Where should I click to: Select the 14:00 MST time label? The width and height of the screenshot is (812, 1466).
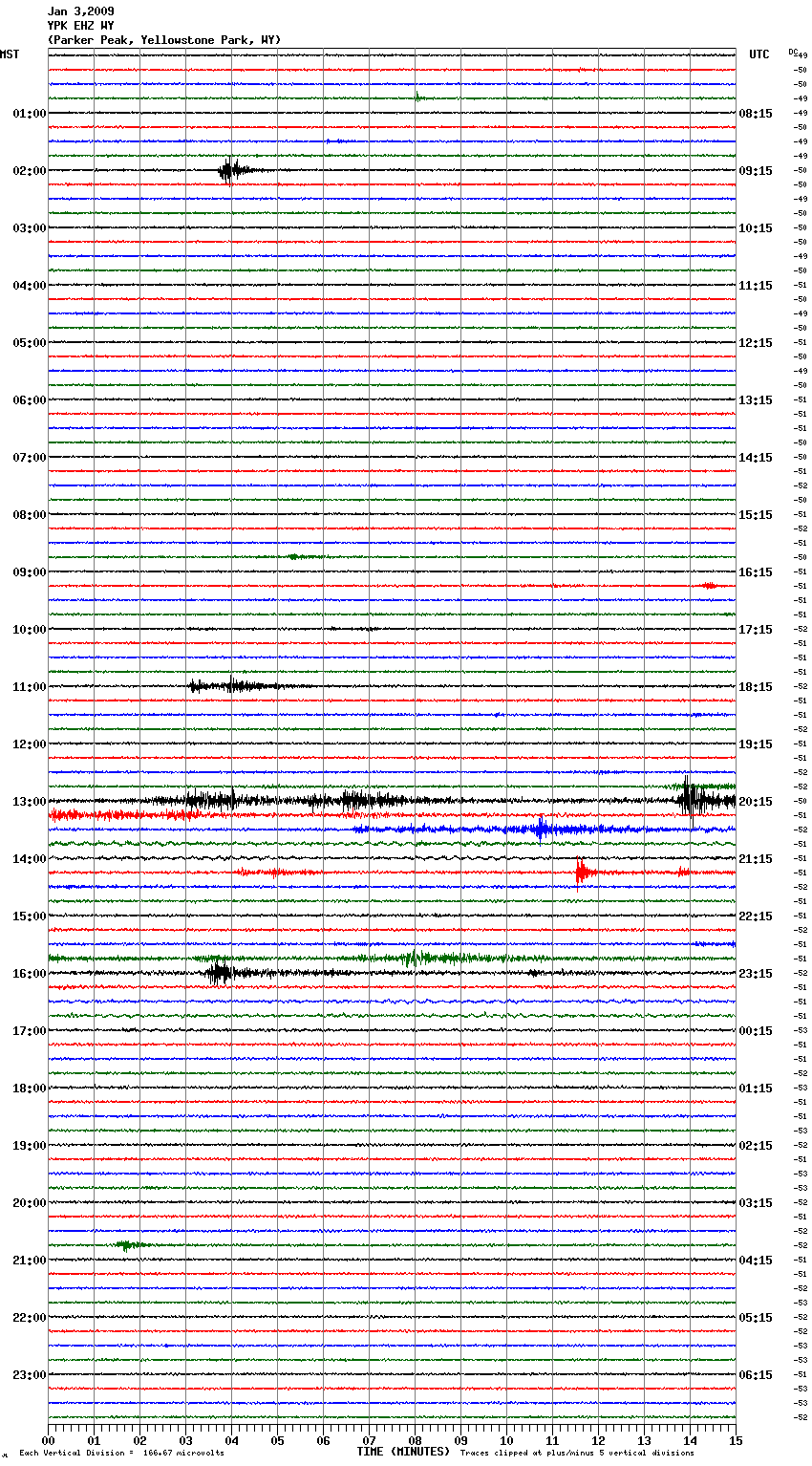(30, 859)
